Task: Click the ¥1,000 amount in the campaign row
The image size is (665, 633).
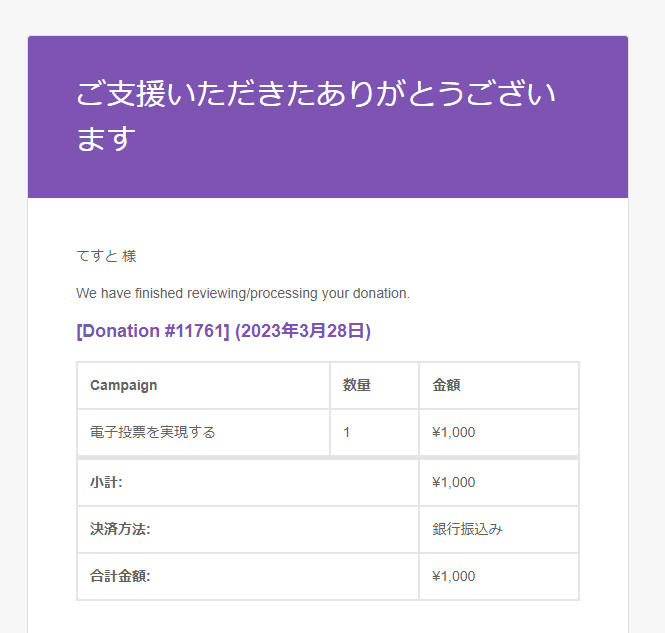Action: [453, 432]
